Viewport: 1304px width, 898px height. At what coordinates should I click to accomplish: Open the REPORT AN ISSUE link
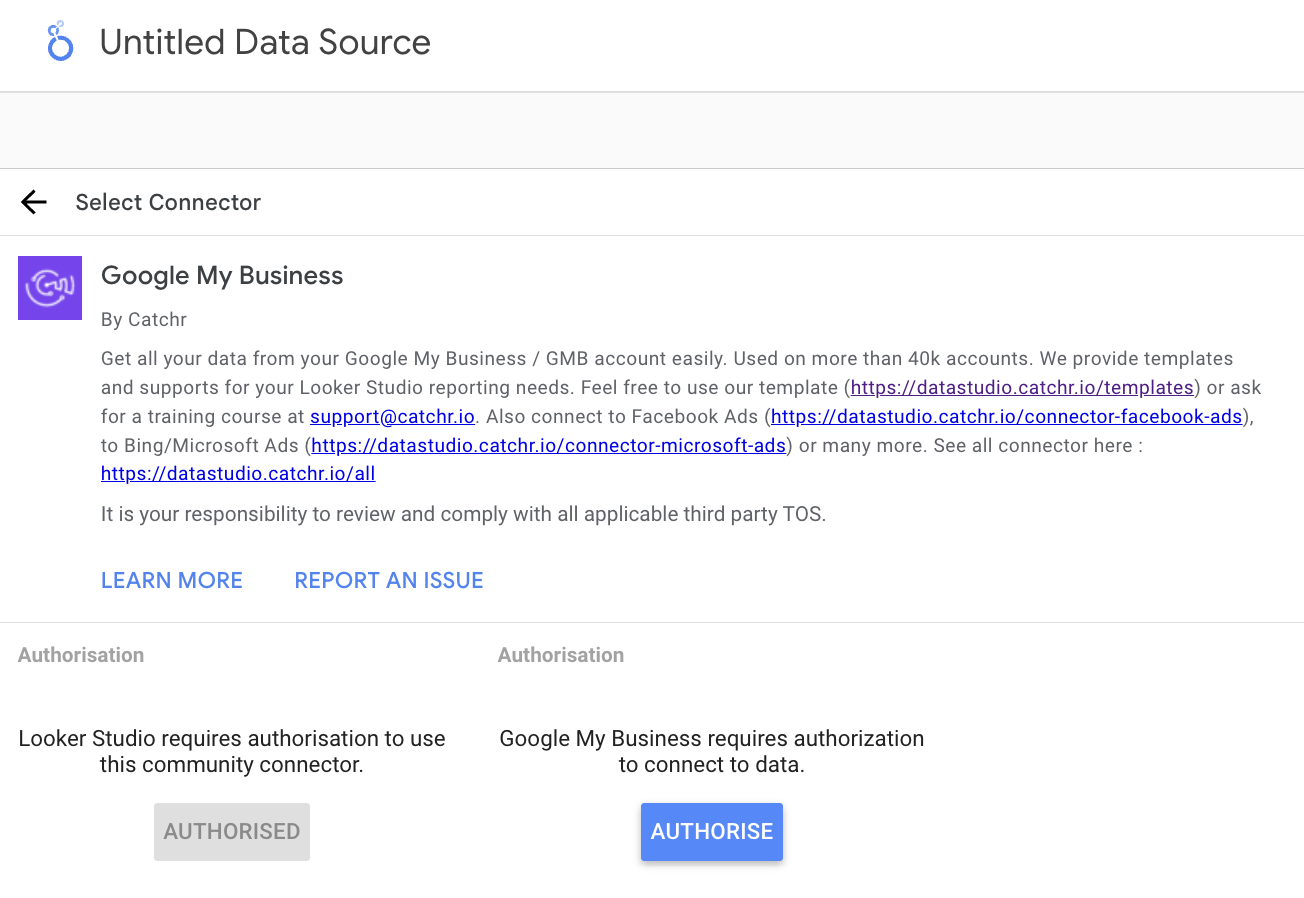tap(388, 580)
